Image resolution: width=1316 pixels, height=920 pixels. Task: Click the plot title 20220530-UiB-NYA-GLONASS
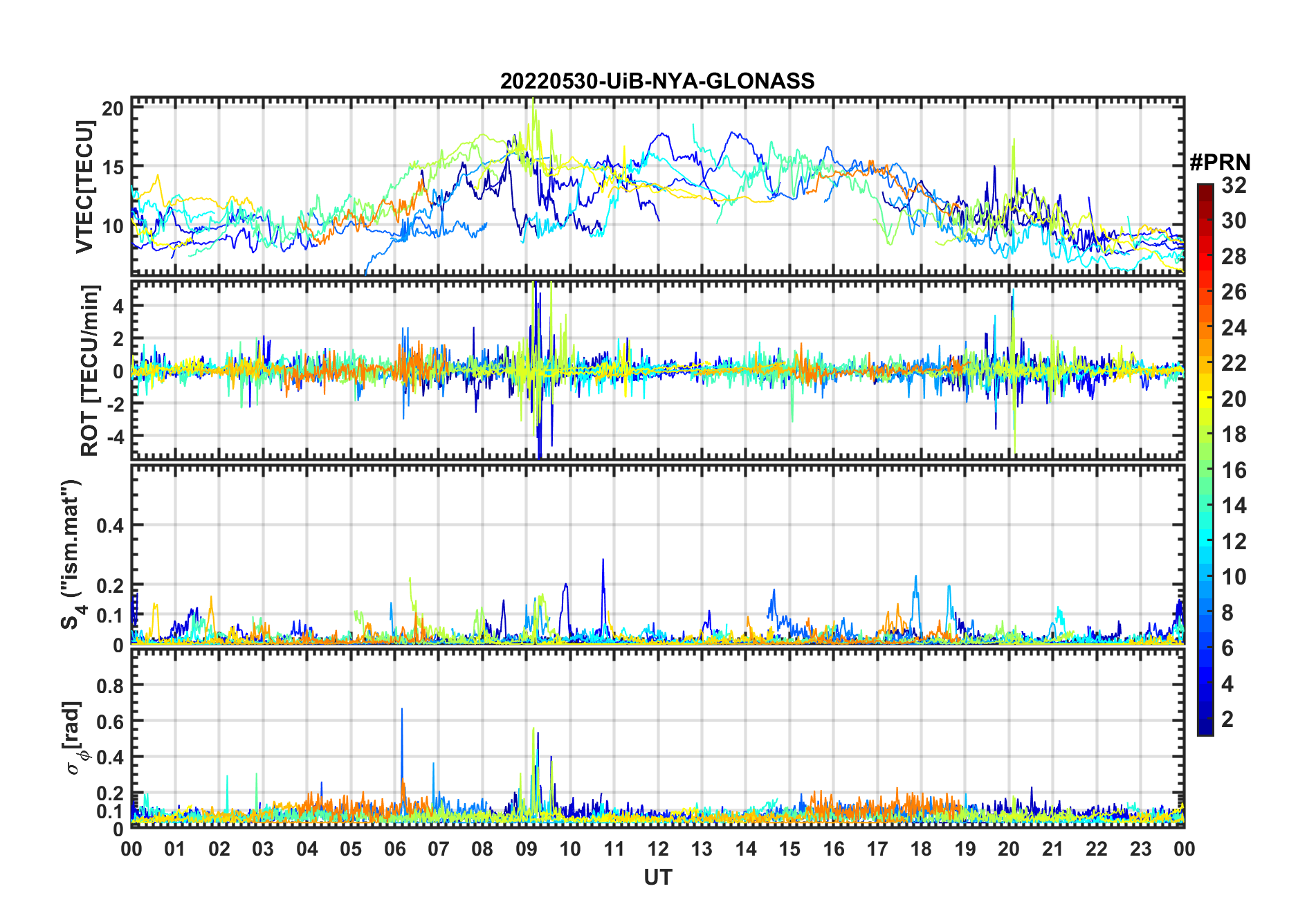pyautogui.click(x=657, y=81)
